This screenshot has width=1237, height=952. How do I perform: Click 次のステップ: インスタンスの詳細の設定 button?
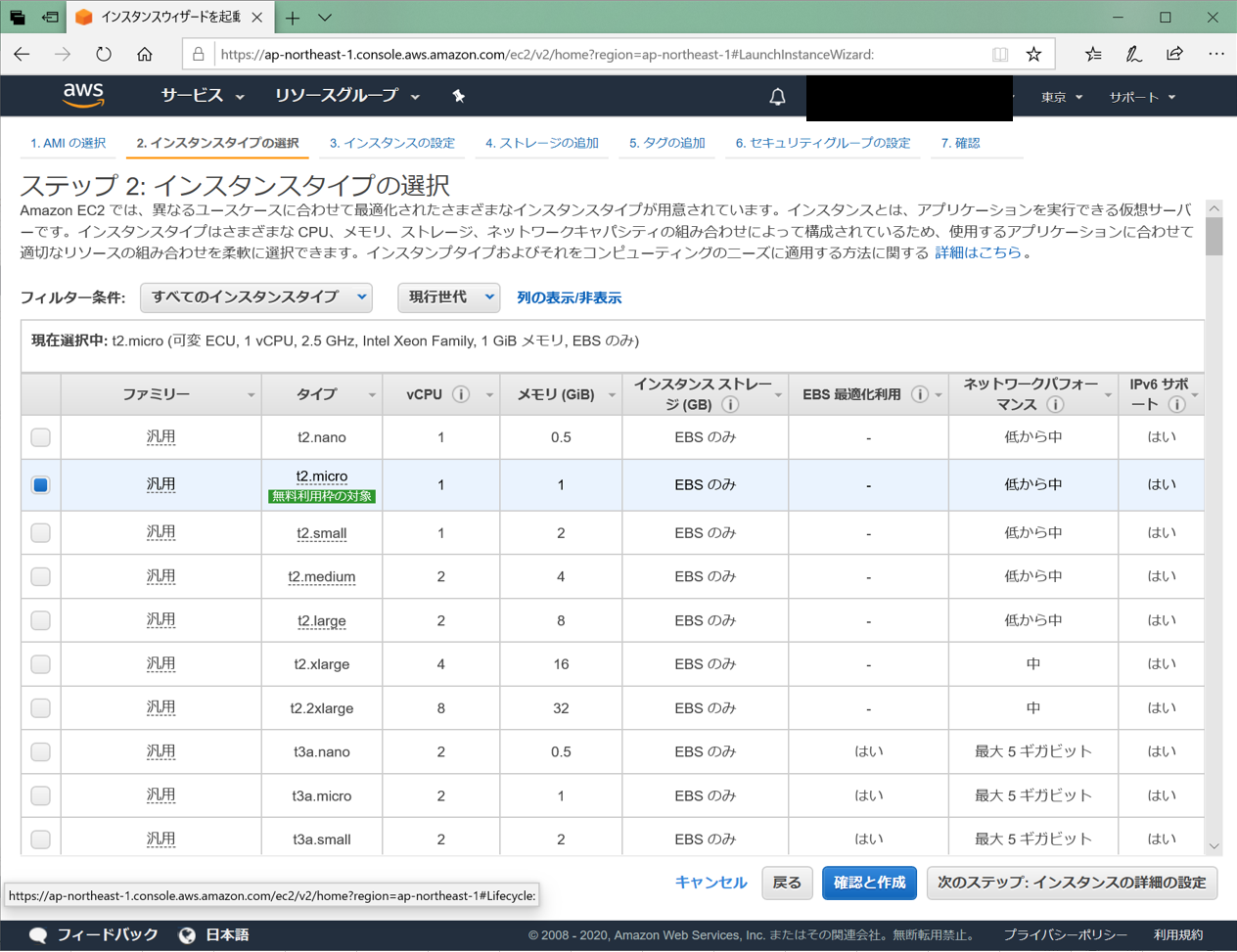[x=1072, y=883]
